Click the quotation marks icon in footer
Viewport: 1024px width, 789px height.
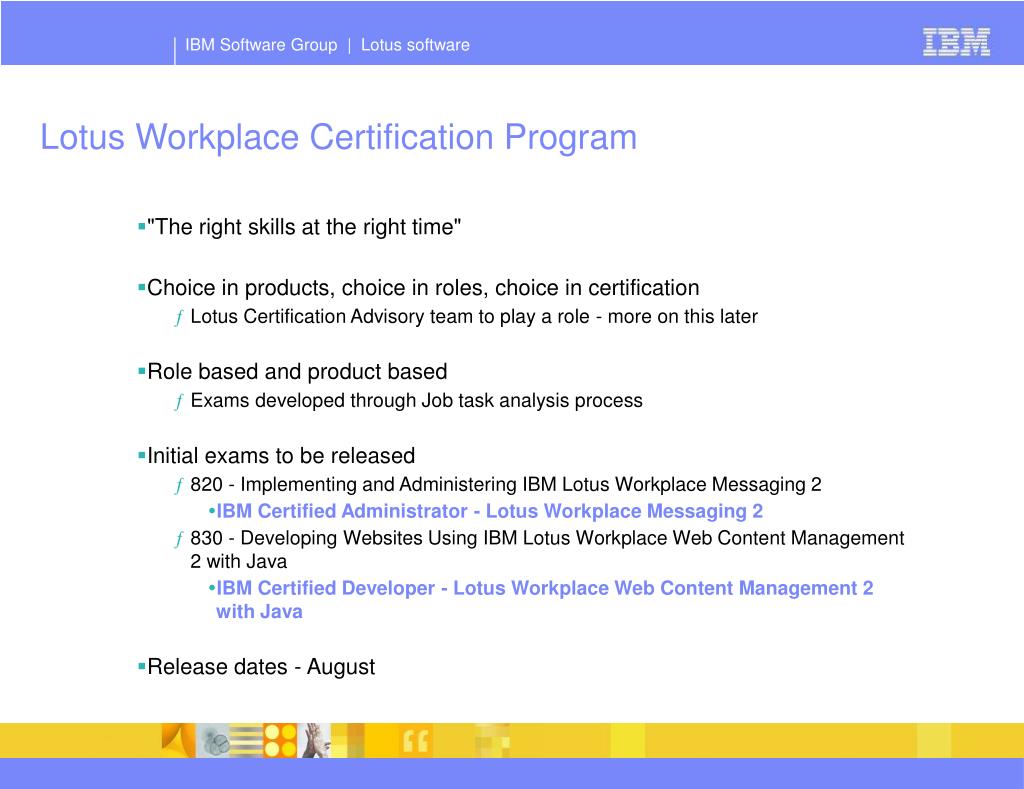click(415, 741)
